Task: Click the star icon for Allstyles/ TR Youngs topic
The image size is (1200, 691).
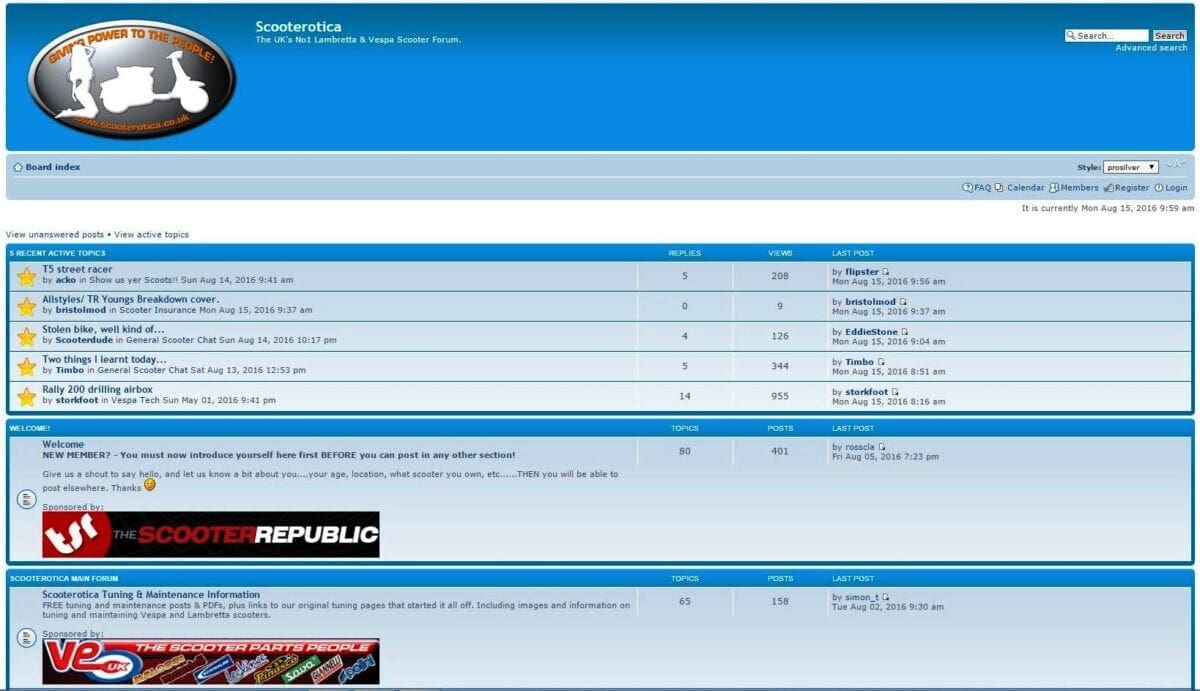Action: click(x=26, y=306)
